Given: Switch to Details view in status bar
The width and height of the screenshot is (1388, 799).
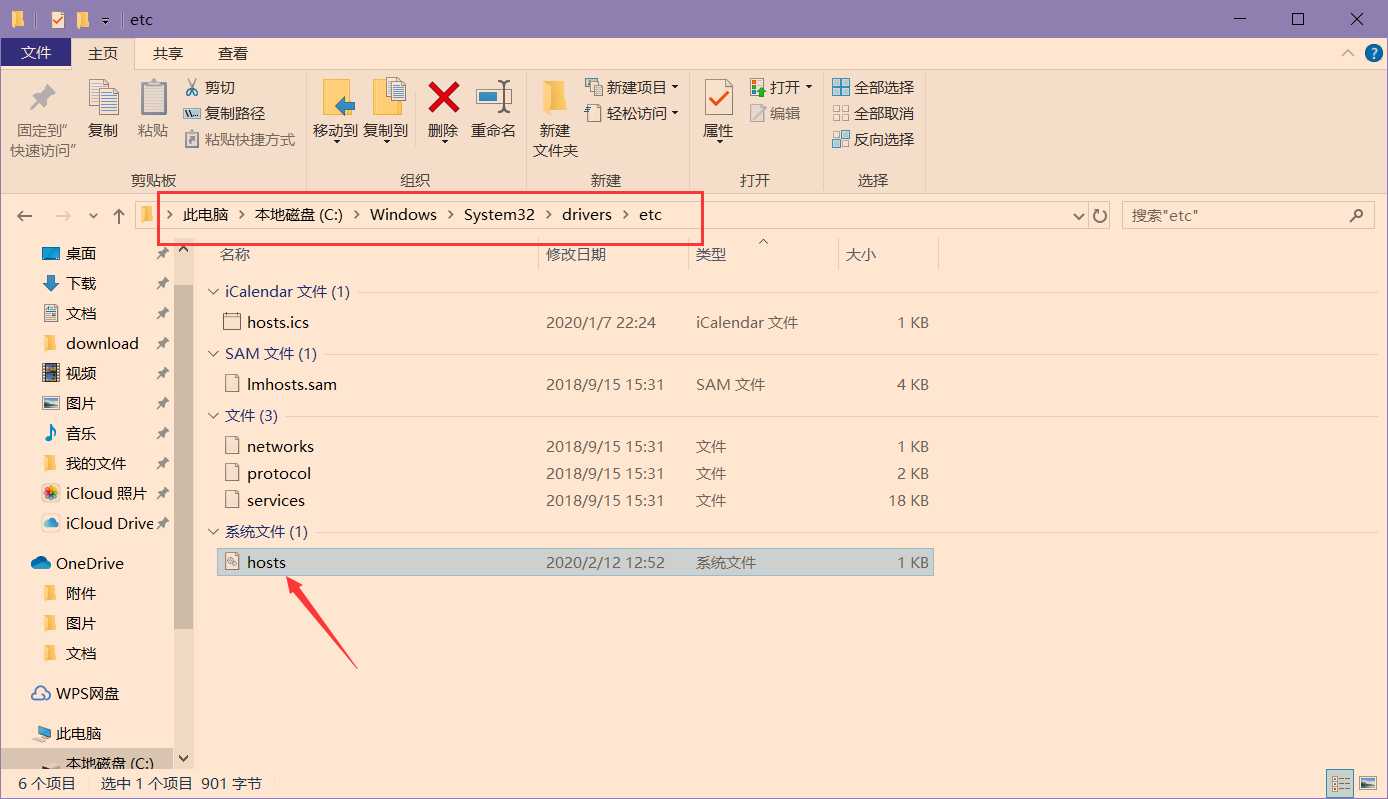Looking at the screenshot, I should pyautogui.click(x=1340, y=784).
